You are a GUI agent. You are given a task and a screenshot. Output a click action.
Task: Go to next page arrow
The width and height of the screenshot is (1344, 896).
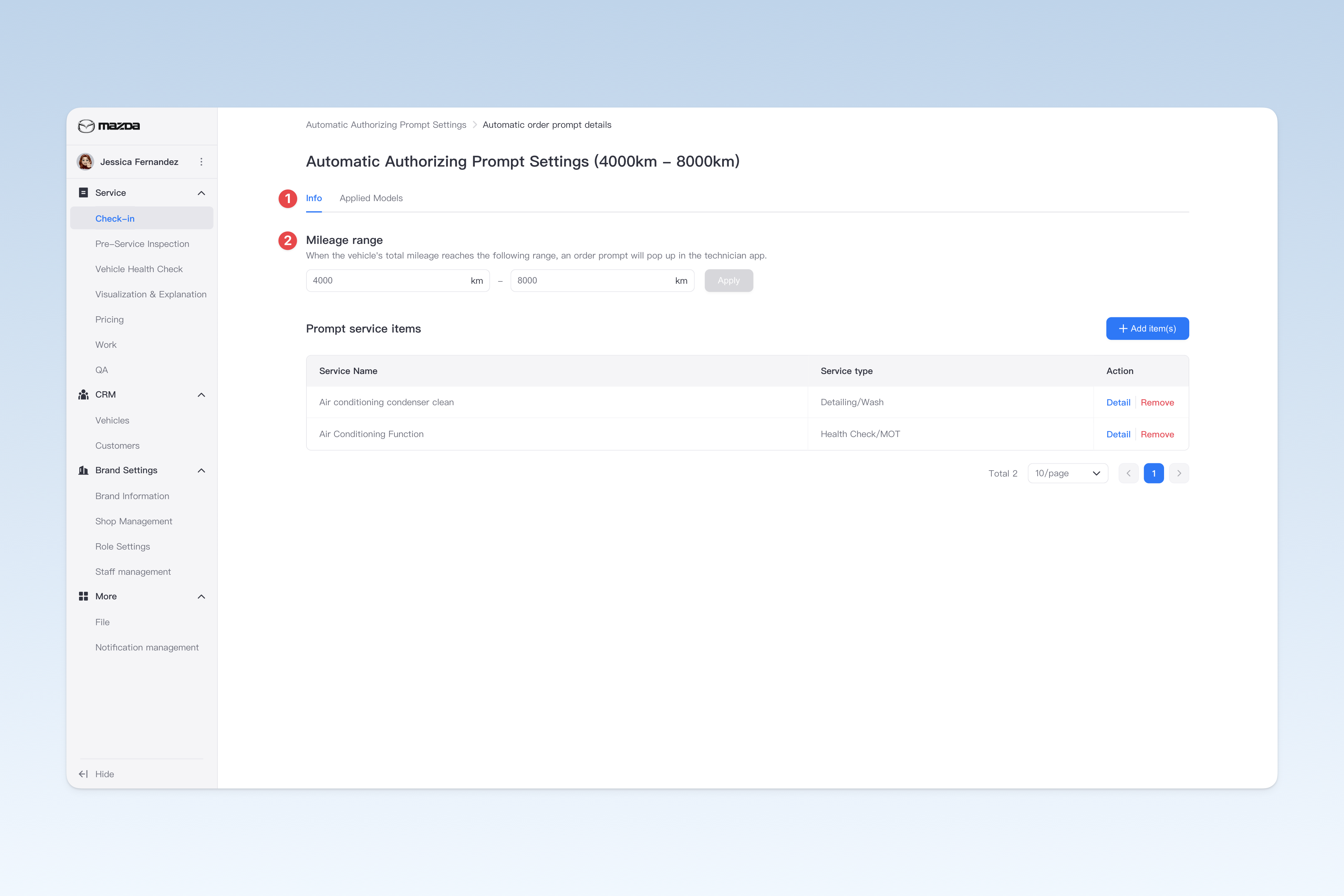click(x=1179, y=473)
